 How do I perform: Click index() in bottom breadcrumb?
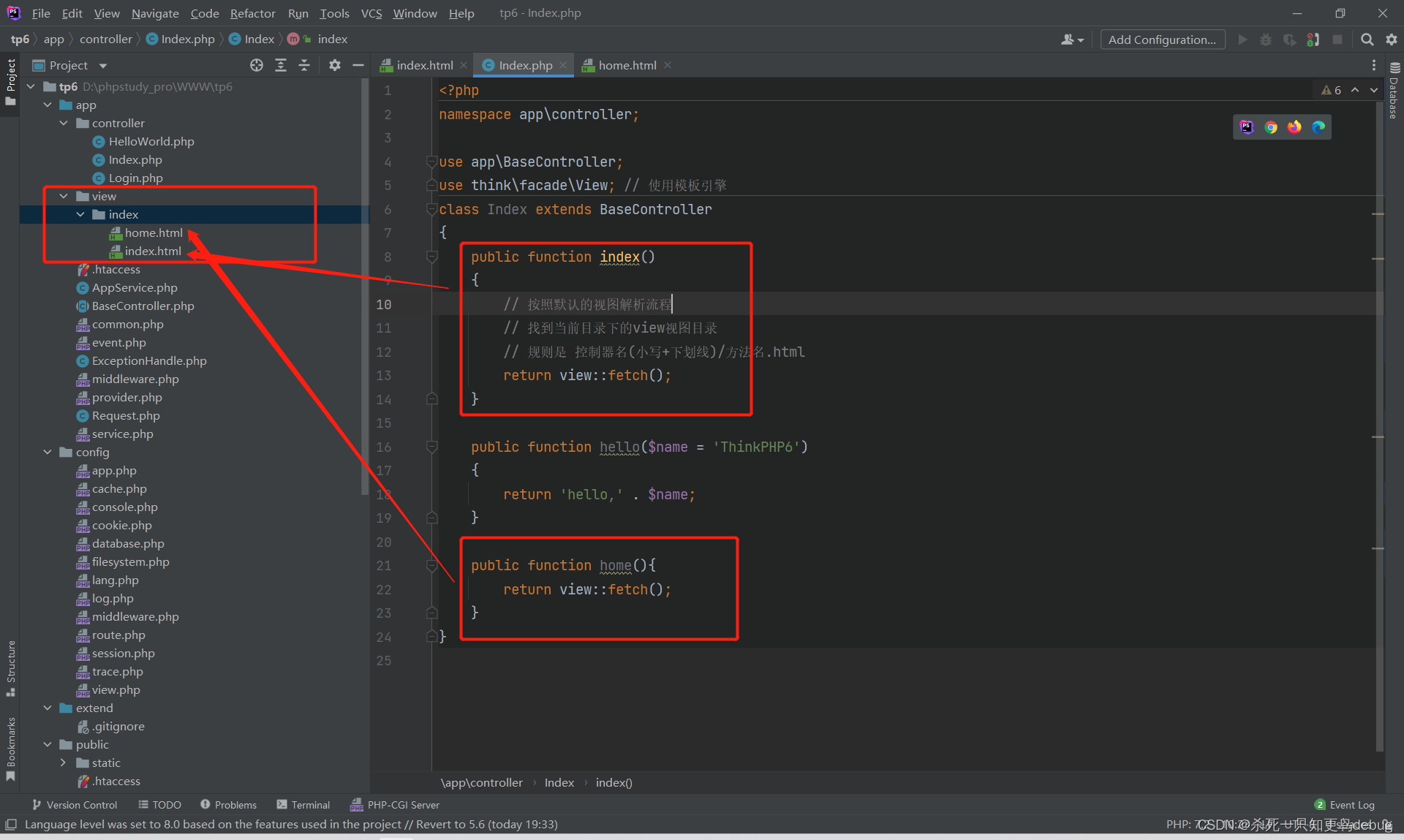click(x=614, y=782)
